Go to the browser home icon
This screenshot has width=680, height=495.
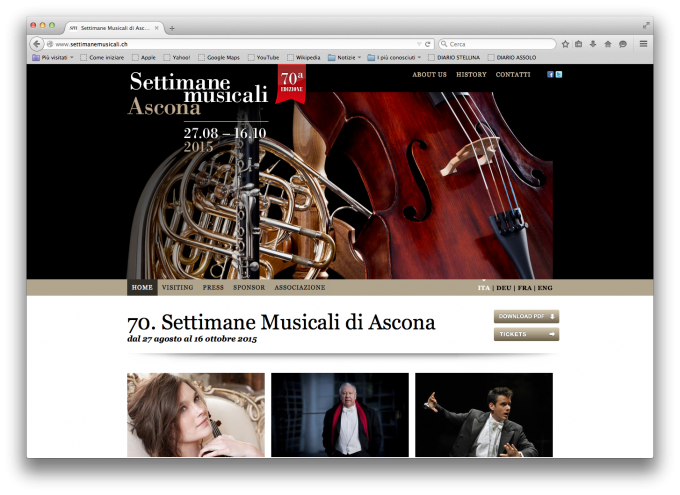coord(608,44)
